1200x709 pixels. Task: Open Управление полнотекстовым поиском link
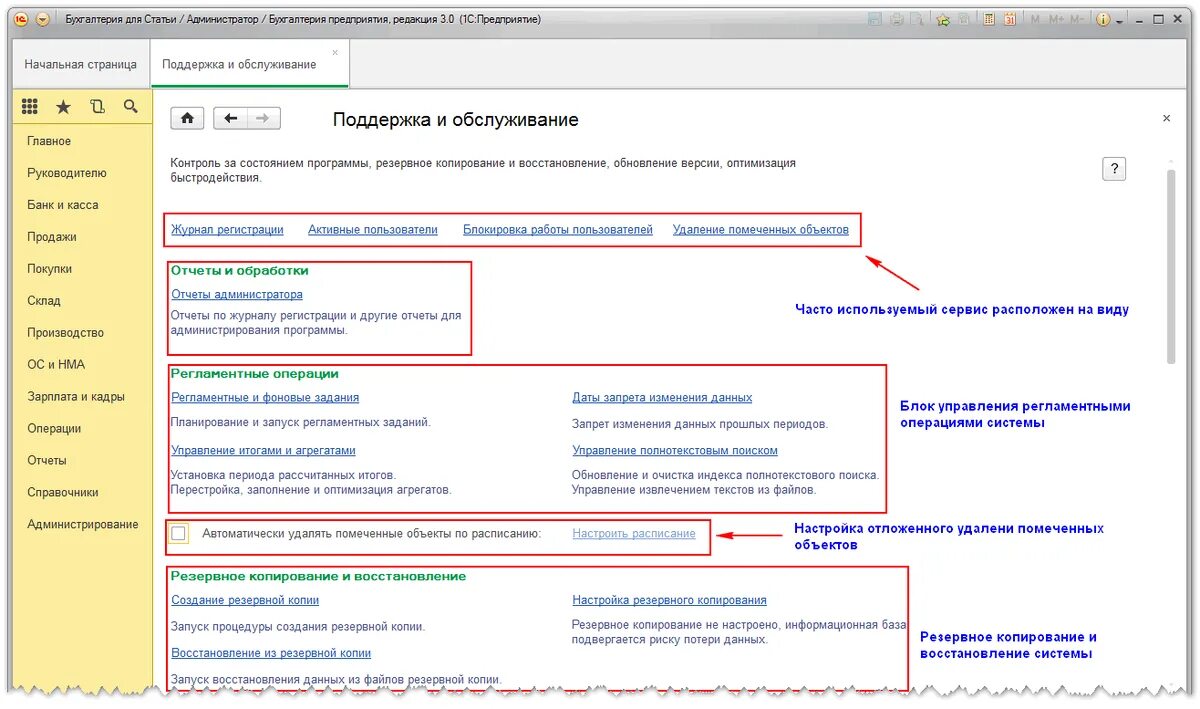point(675,451)
